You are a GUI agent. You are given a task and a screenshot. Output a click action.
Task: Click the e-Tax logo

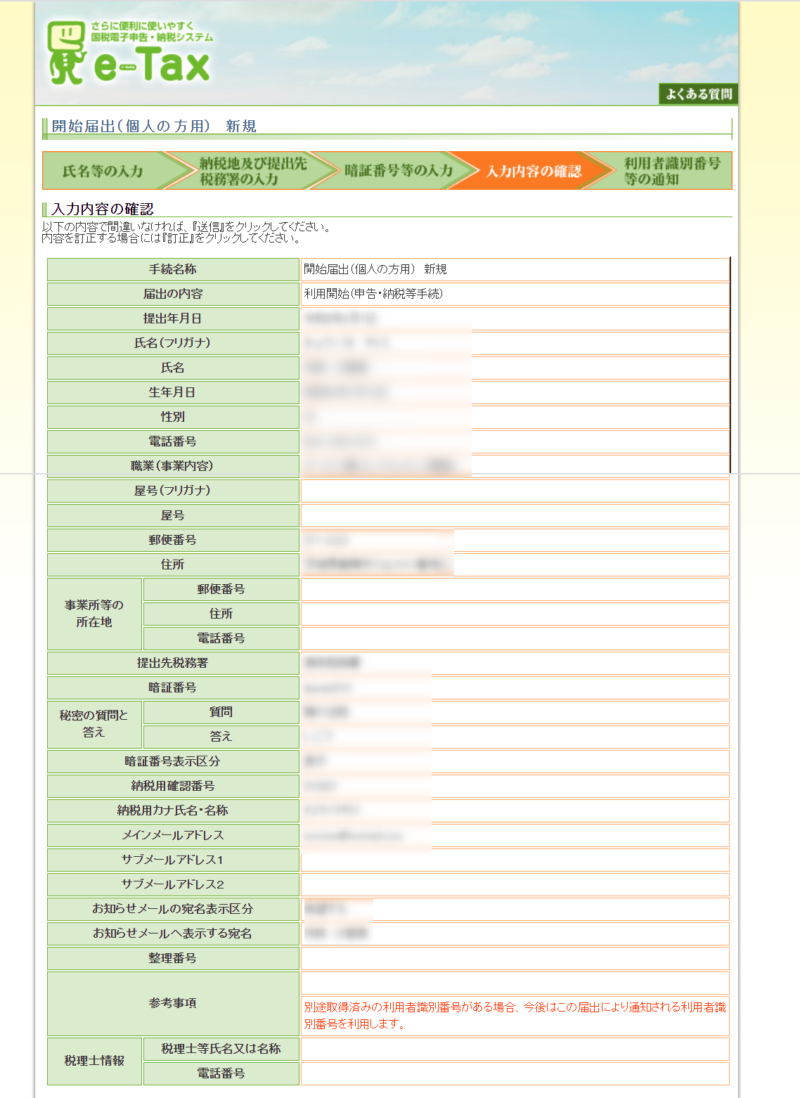[130, 53]
